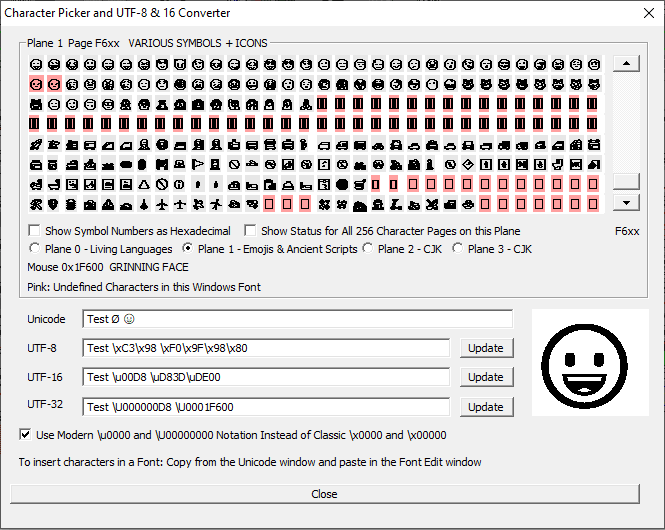The height and width of the screenshot is (530, 665).
Task: Uncheck Use Modern \u0000 Notation option
Action: tap(26, 435)
